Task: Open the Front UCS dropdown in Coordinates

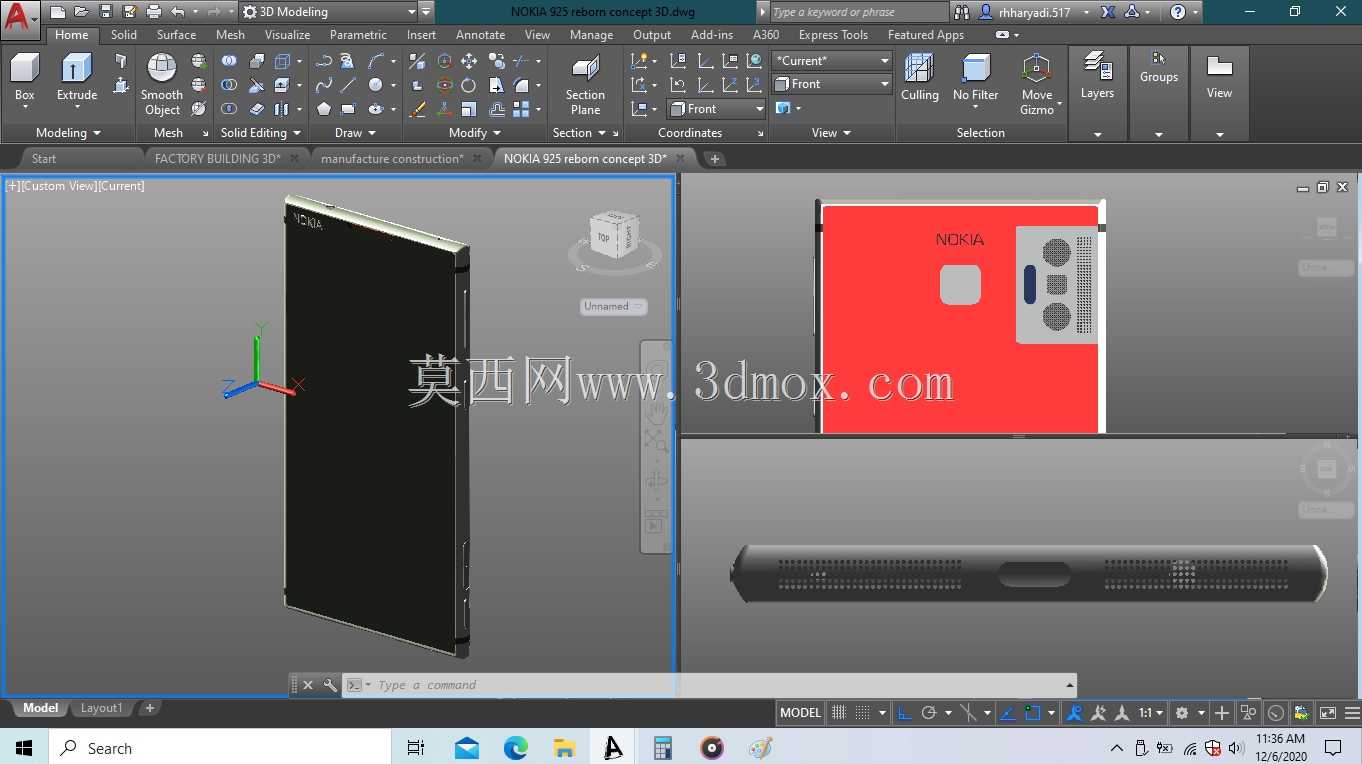Action: 715,109
